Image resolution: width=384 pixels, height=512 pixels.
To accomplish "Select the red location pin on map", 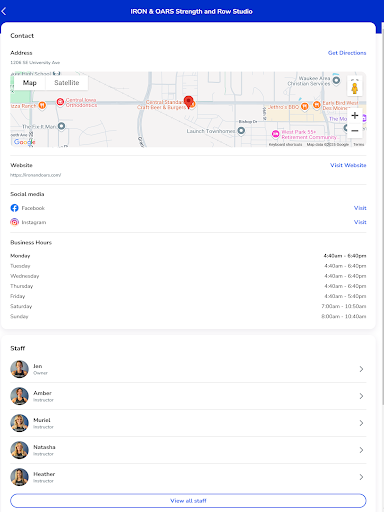I will 189,102.
